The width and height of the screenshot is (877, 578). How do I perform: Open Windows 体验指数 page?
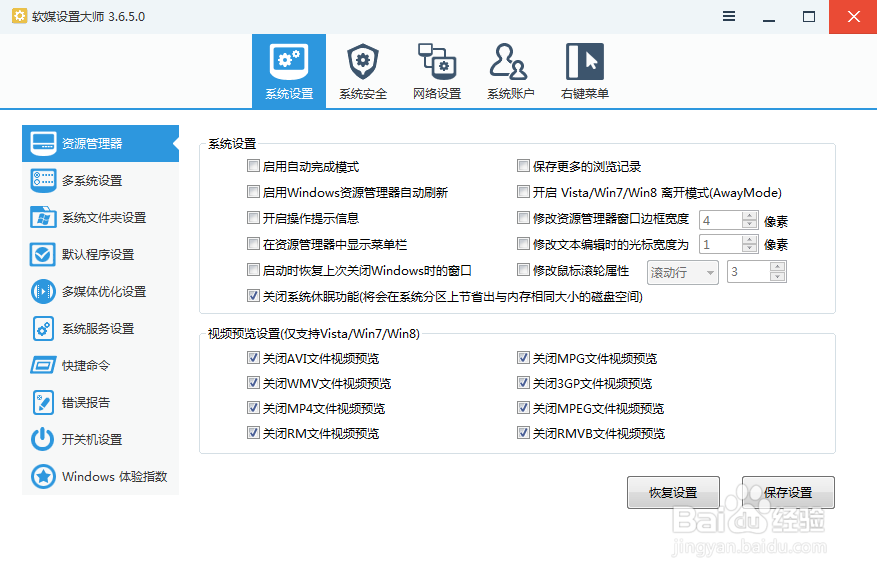click(x=100, y=476)
